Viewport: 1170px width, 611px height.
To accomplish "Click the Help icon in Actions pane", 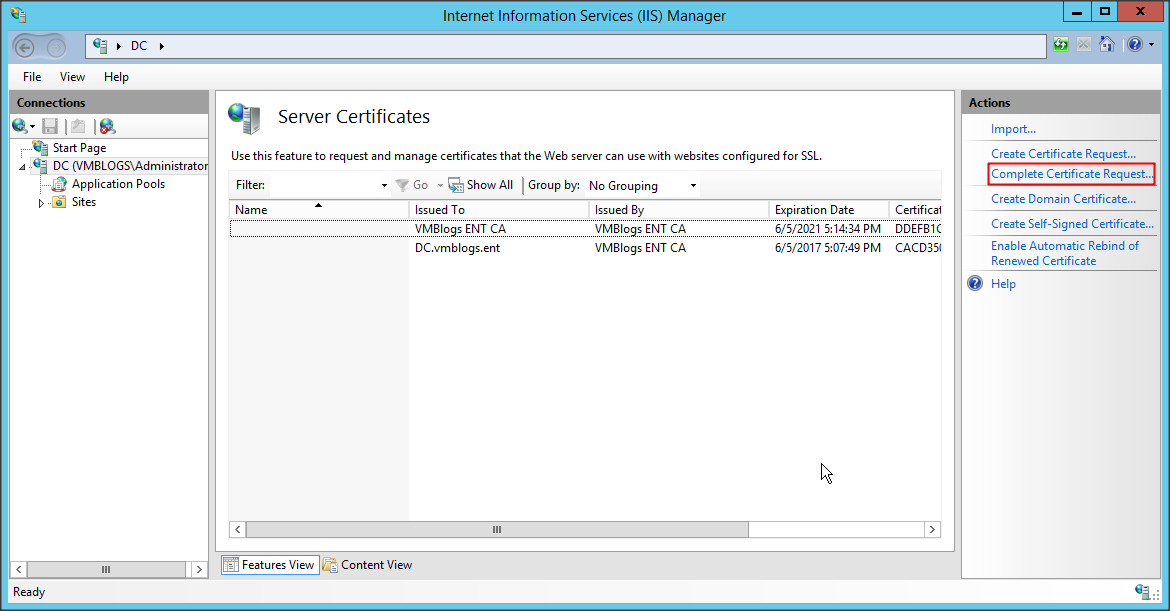I will 976,284.
